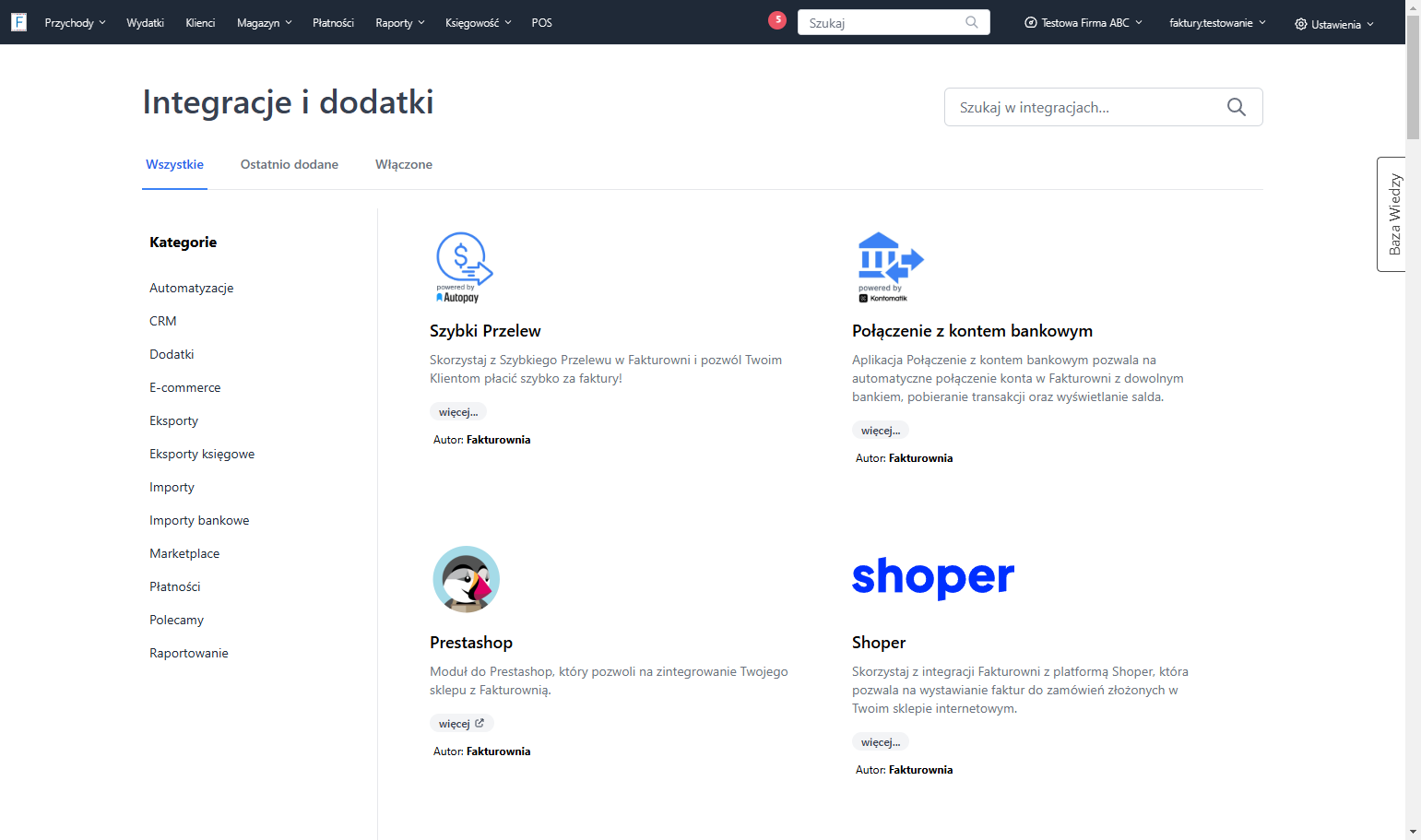Open the Klienci menu item
The width and height of the screenshot is (1421, 840).
[x=200, y=23]
